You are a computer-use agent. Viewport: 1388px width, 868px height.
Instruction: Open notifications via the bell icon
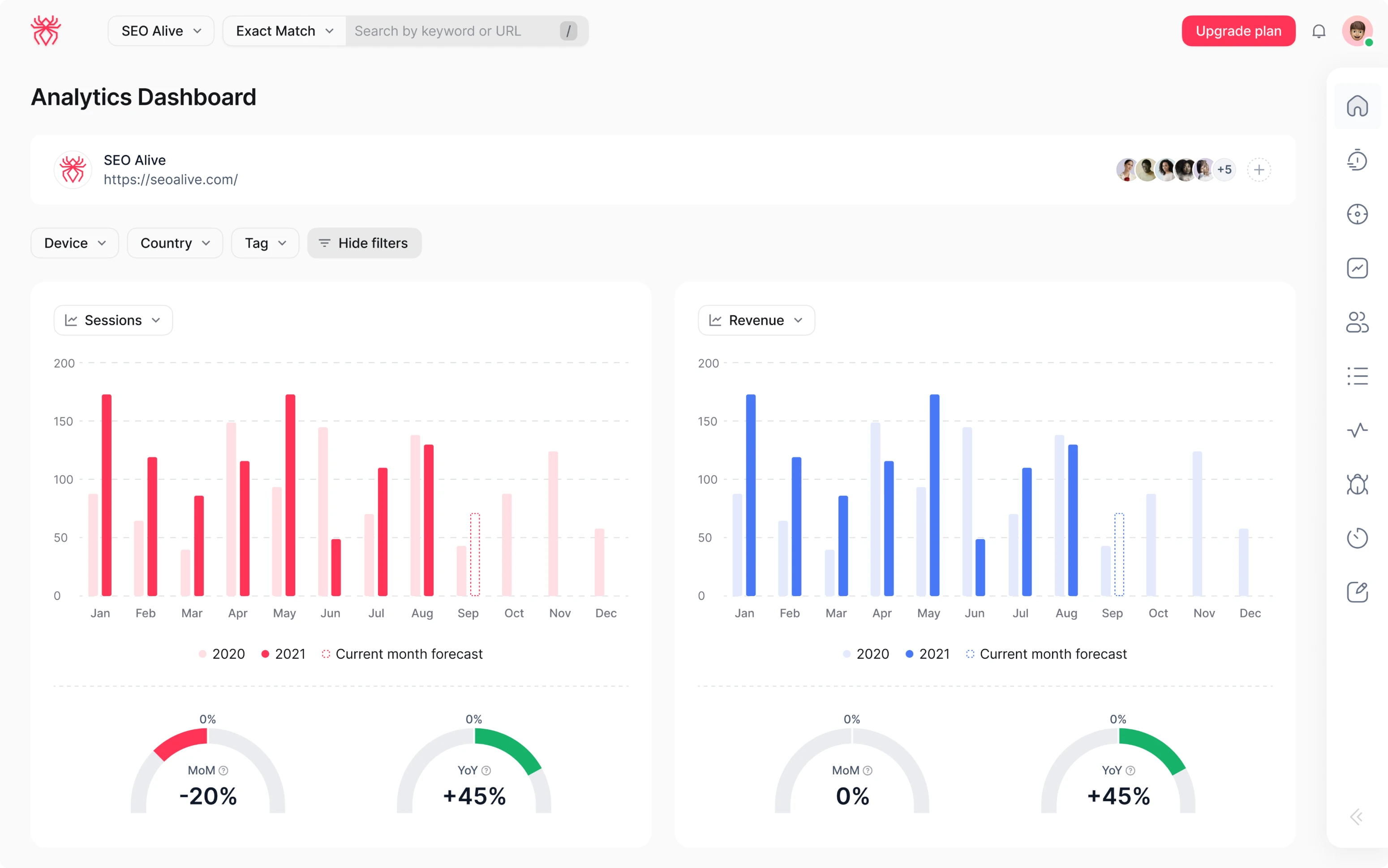[x=1319, y=31]
